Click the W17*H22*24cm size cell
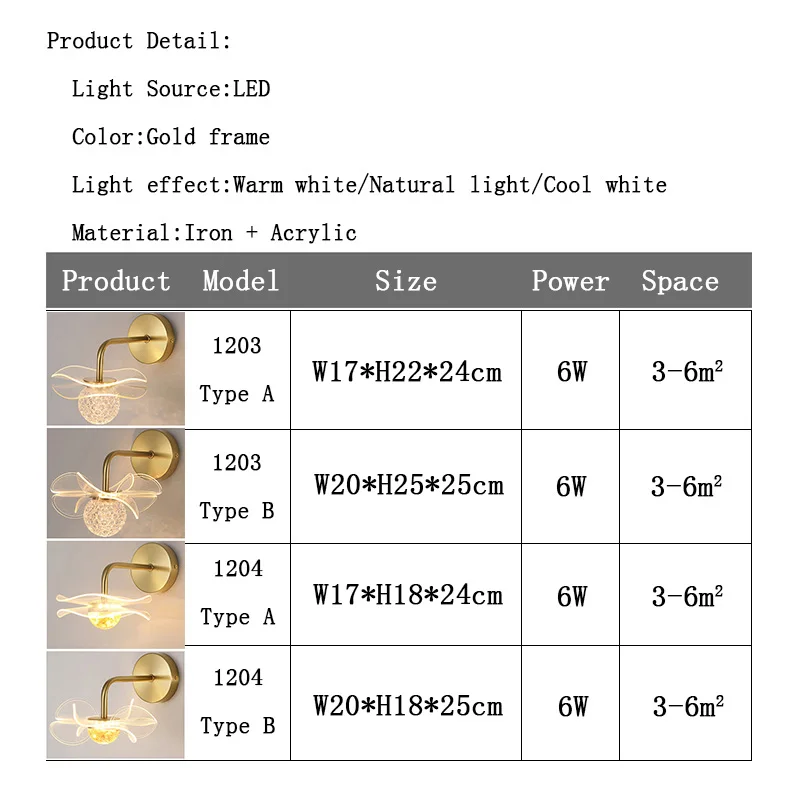800x800 pixels. [406, 370]
